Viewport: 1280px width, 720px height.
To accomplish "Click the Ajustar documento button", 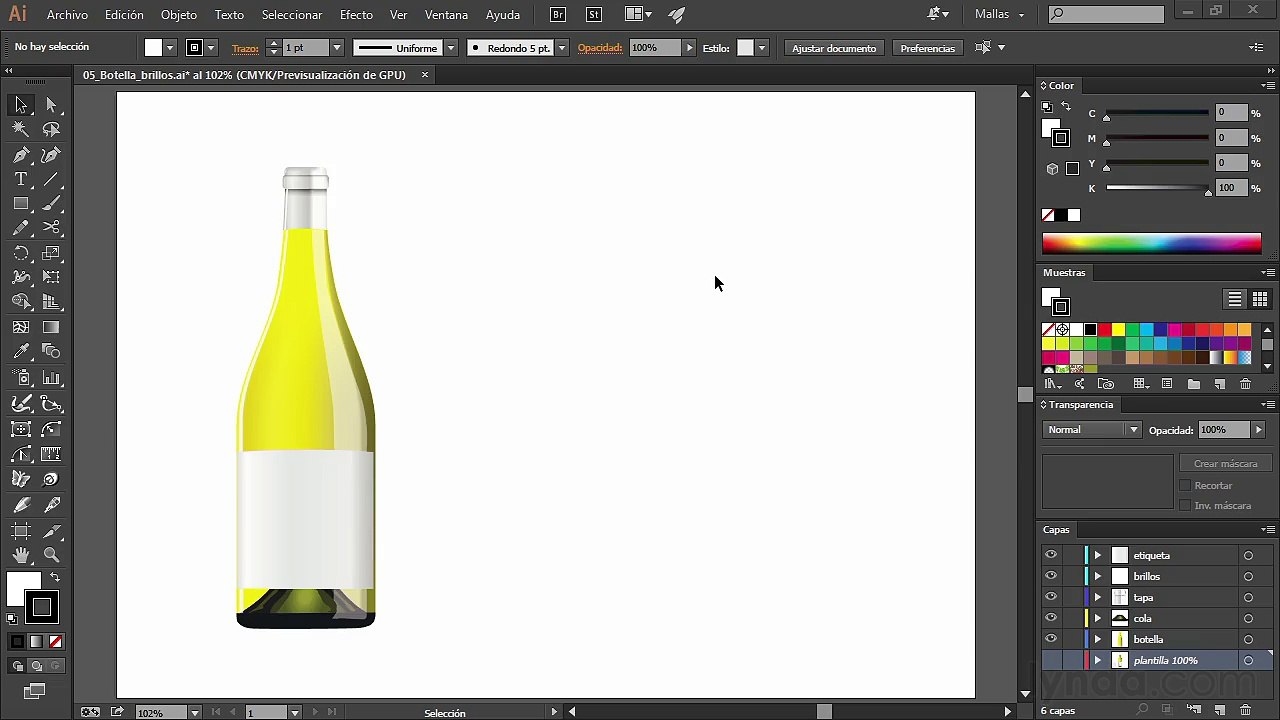I will point(834,48).
